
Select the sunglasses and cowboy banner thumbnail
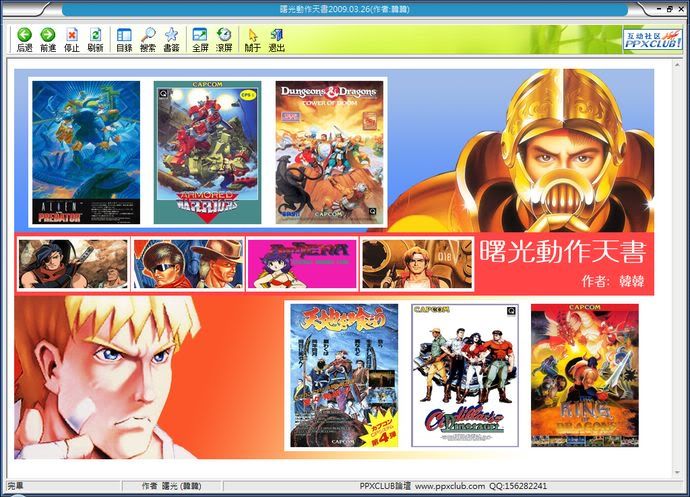click(187, 264)
